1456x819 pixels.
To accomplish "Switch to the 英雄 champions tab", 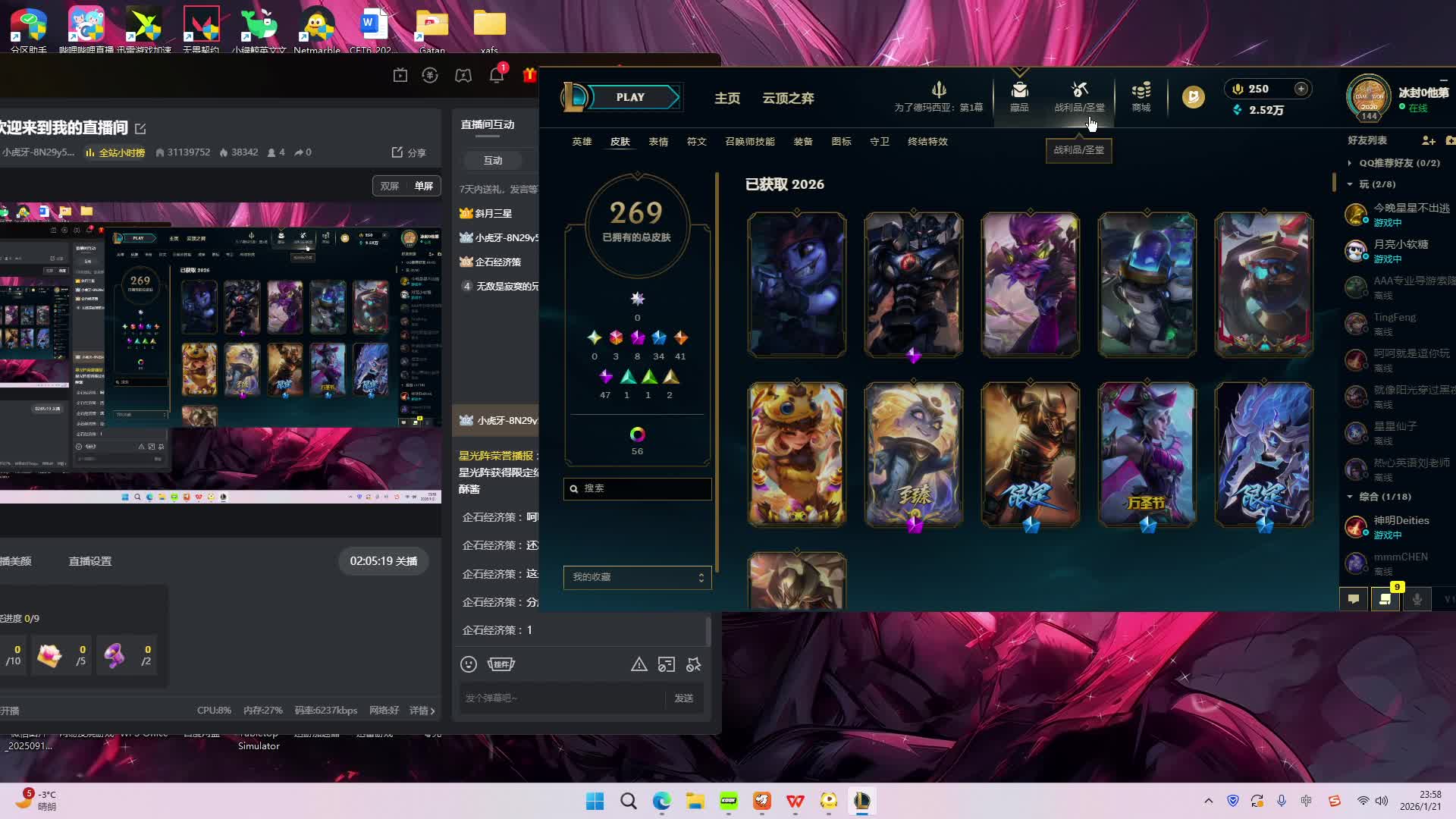I will (582, 142).
